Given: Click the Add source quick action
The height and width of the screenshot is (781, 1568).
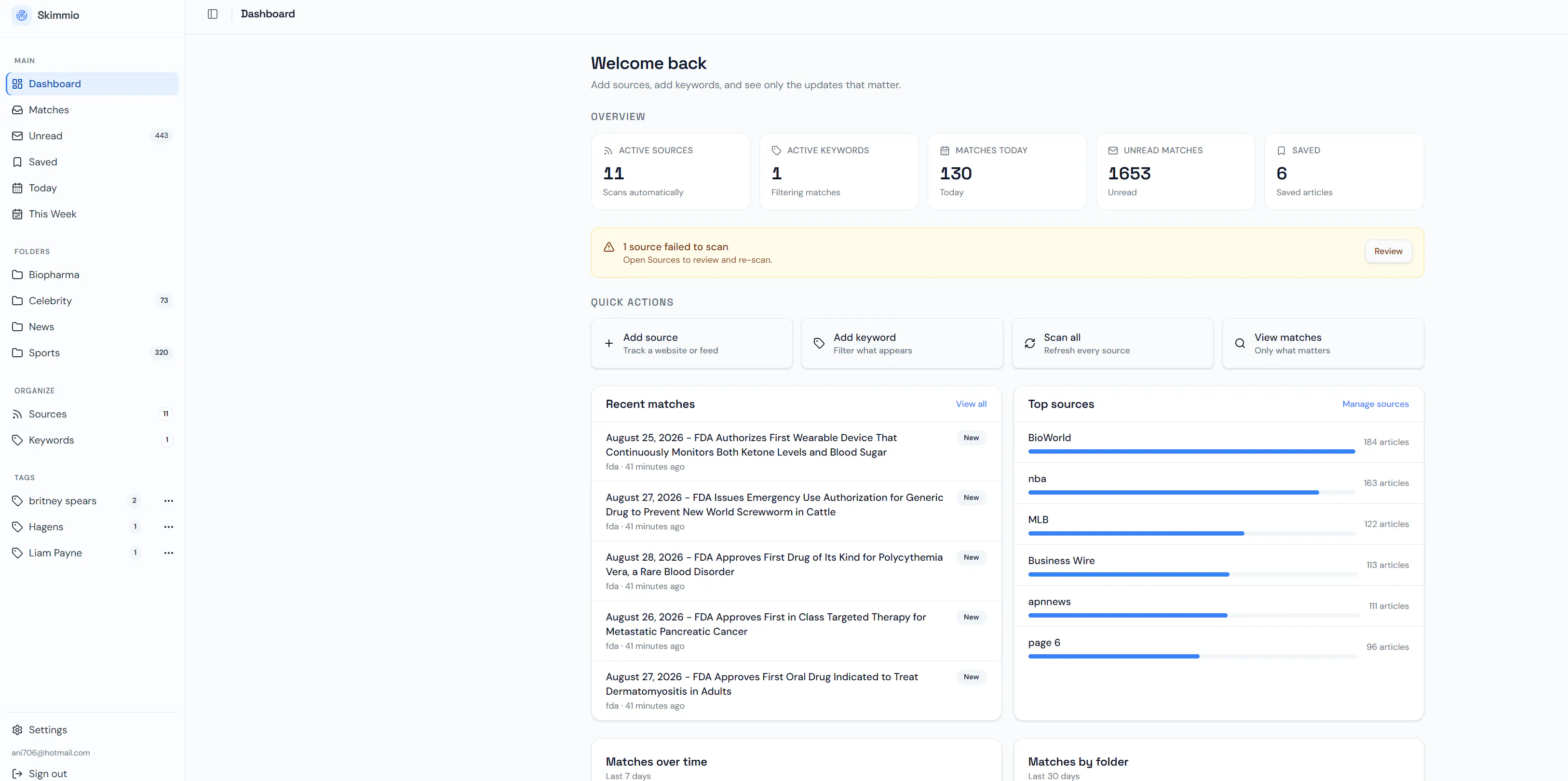Looking at the screenshot, I should 691,343.
